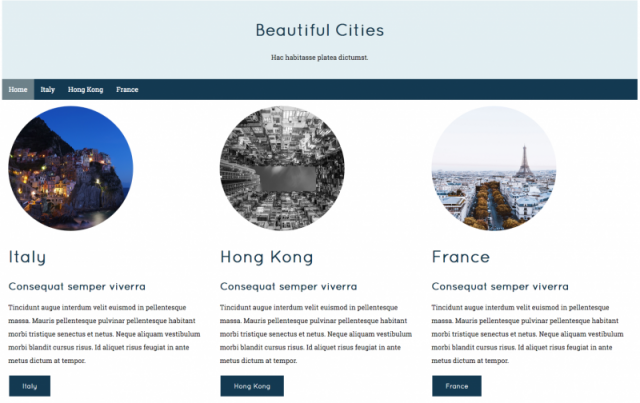Viewport: 640px width, 403px height.
Task: Click the black-and-white Hong Kong buildings image
Action: 282,168
